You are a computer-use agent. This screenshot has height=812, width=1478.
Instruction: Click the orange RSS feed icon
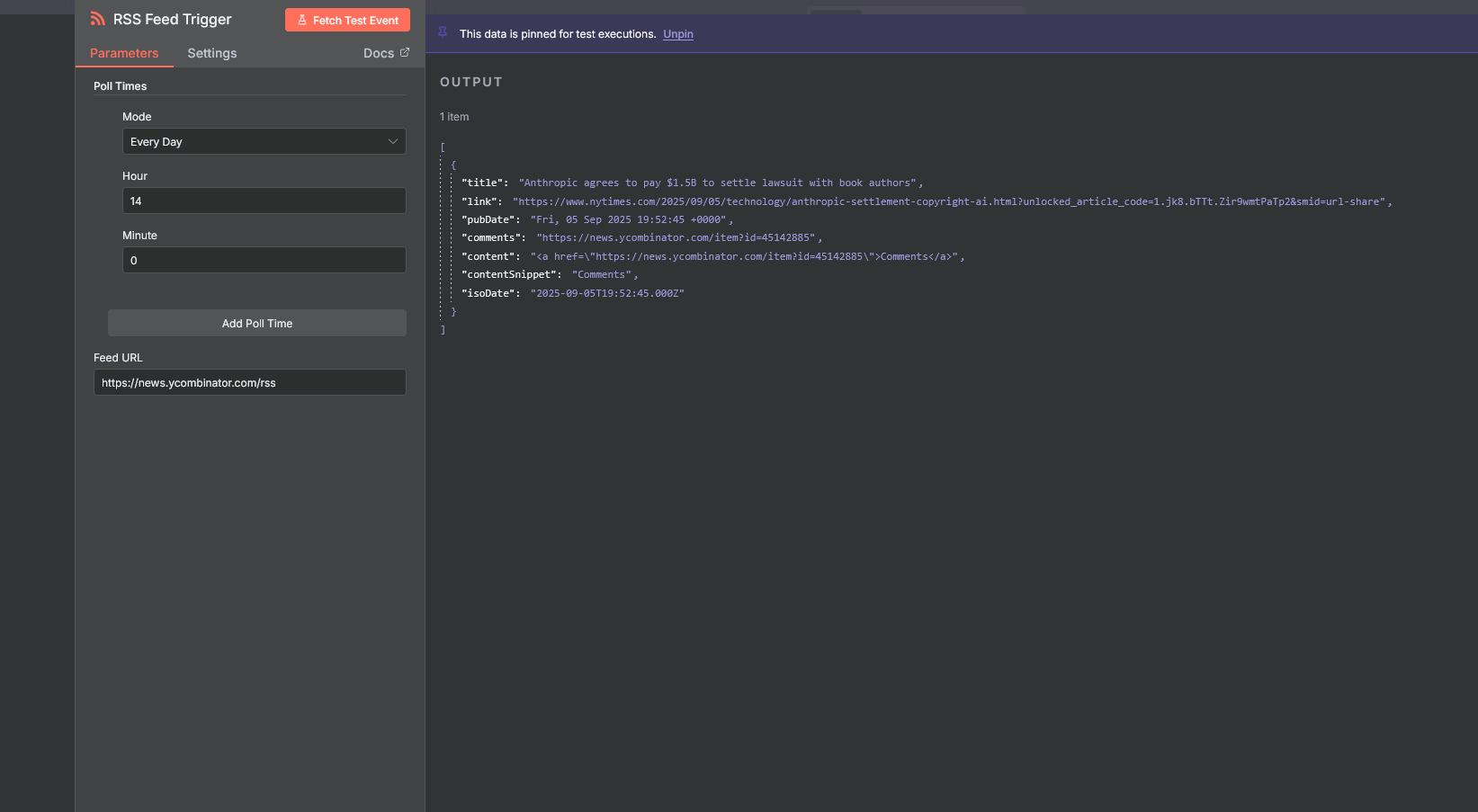98,19
